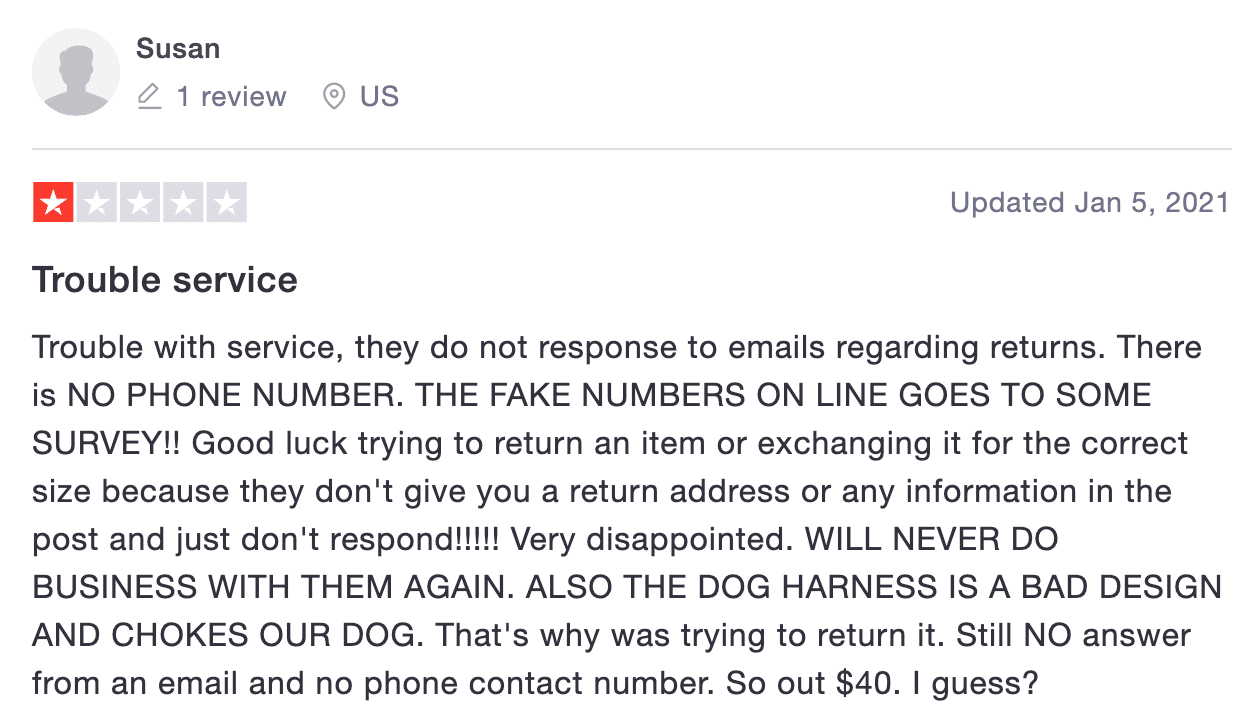Click the third grey rating star
The width and height of the screenshot is (1242, 726).
(140, 203)
